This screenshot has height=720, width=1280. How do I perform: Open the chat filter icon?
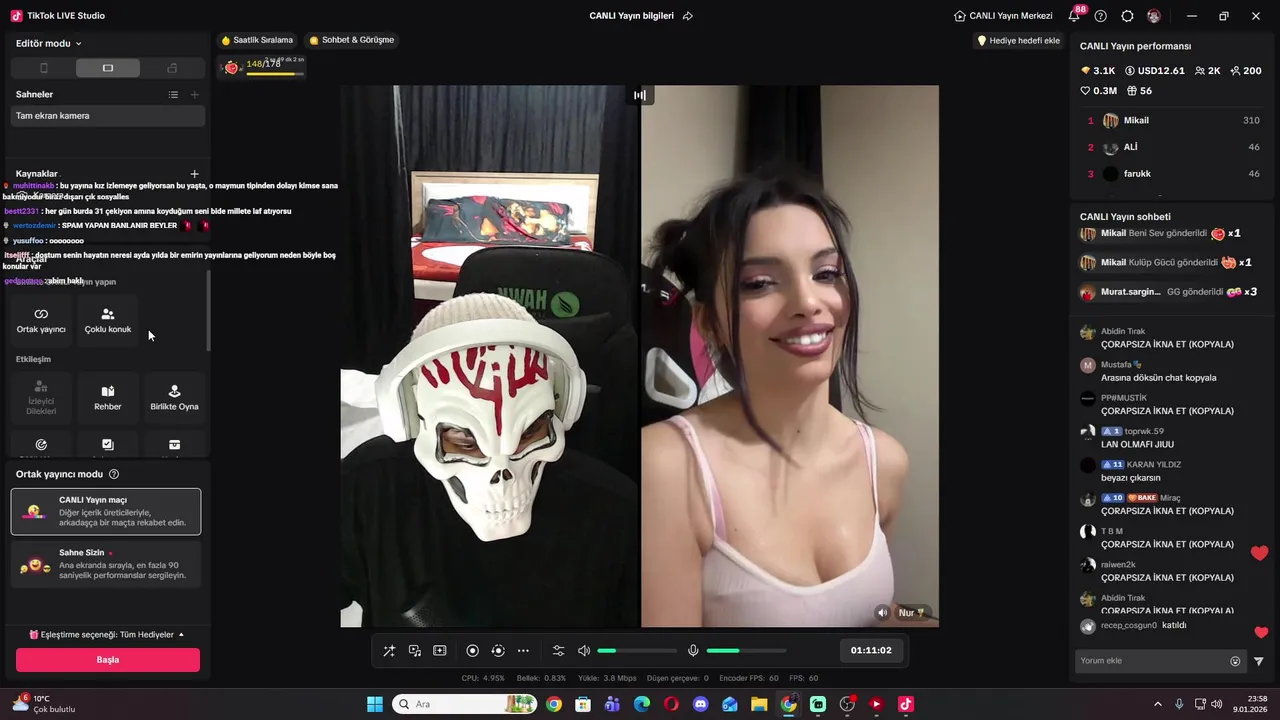click(x=1259, y=661)
